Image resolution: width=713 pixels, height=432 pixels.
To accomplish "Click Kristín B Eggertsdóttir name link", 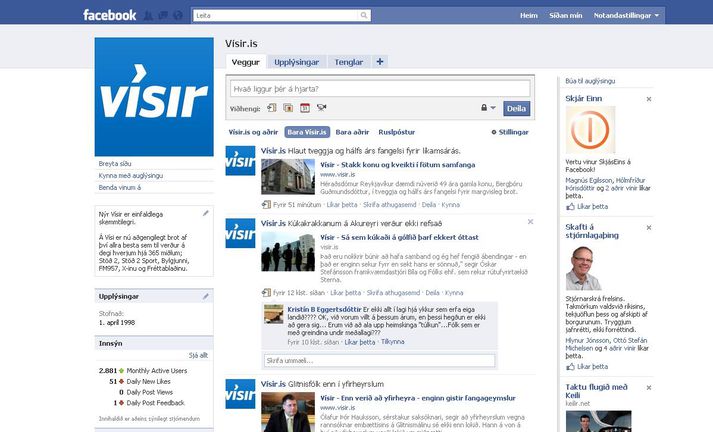I will pos(324,309).
